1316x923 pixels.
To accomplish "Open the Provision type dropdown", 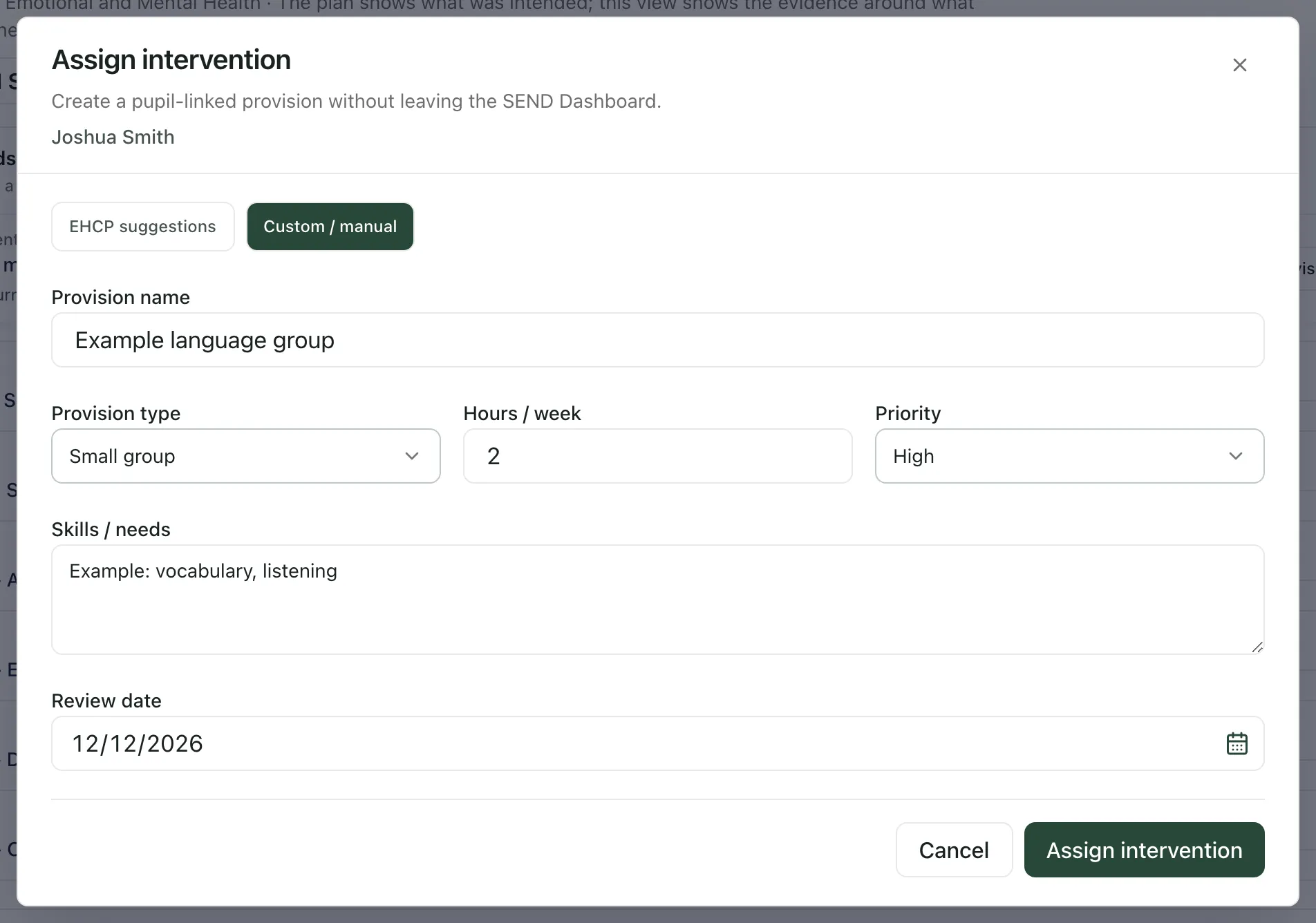I will pyautogui.click(x=246, y=456).
